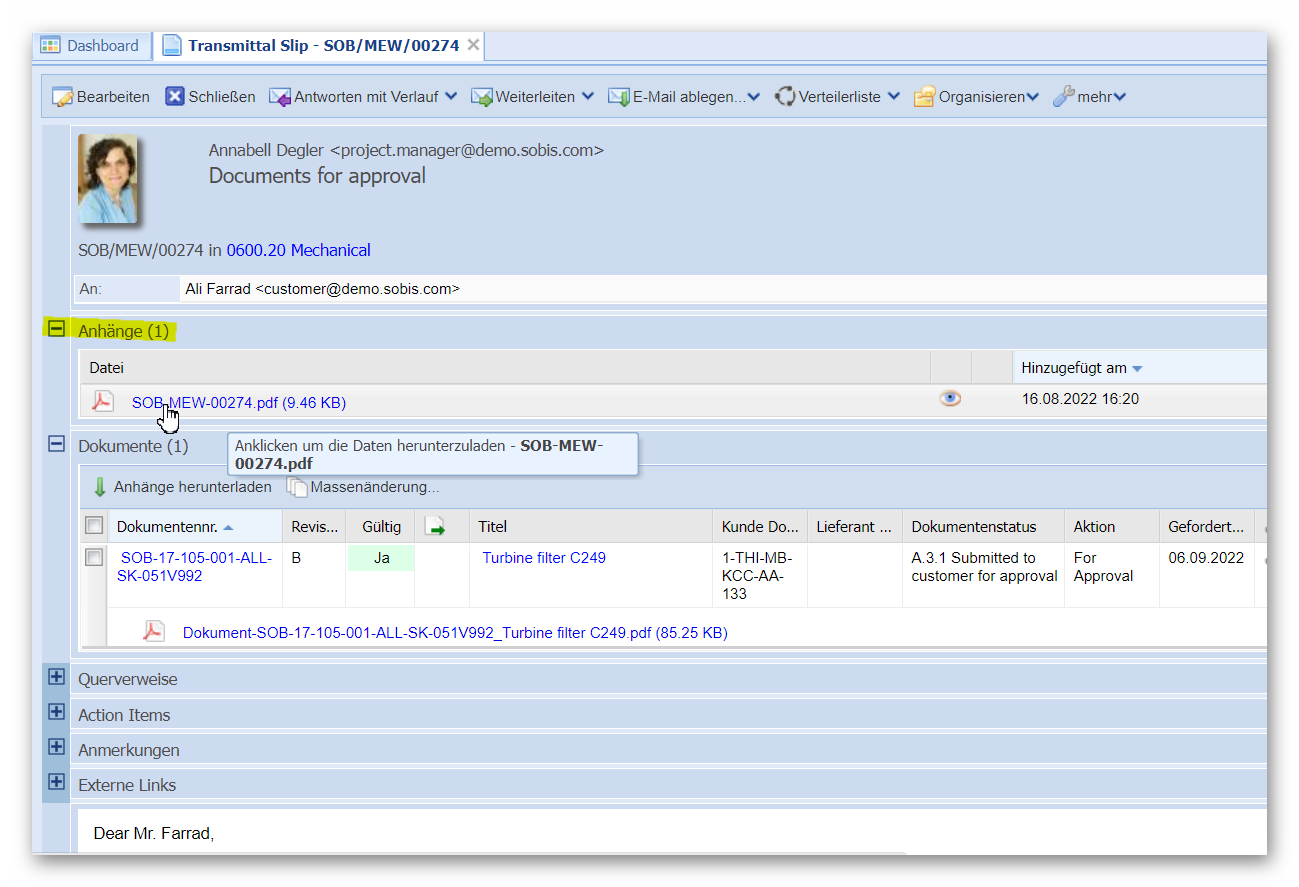Viewport: 1299px width, 887px height.
Task: Click the green arrow column header icon
Action: pyautogui.click(x=435, y=527)
